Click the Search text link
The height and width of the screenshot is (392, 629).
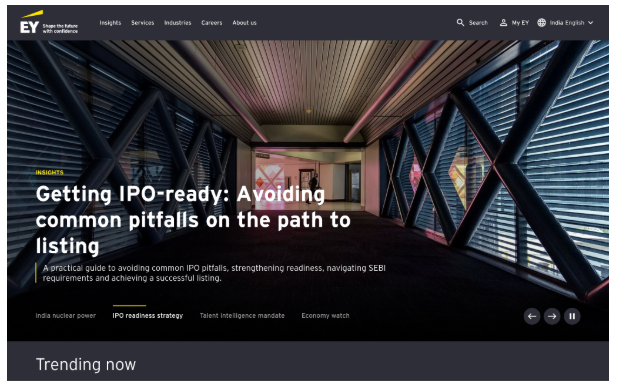[478, 23]
